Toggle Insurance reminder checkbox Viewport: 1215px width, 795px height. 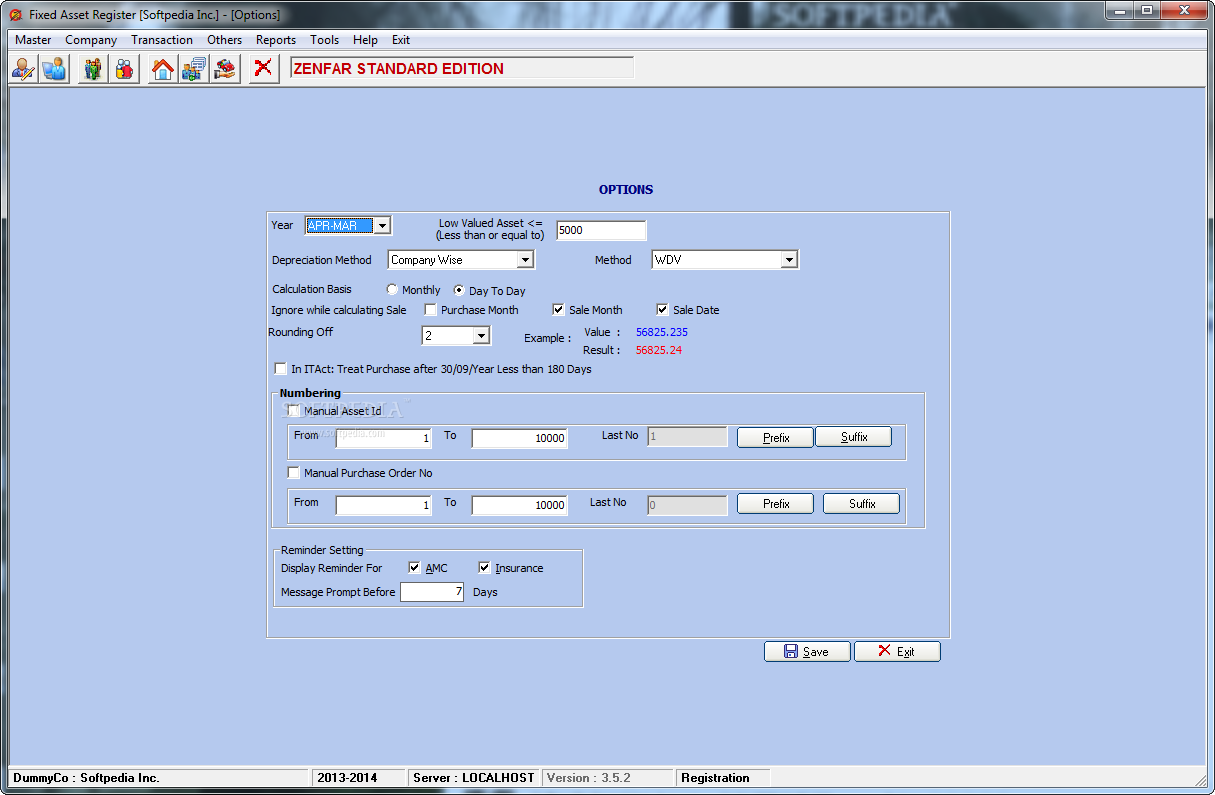click(x=485, y=568)
